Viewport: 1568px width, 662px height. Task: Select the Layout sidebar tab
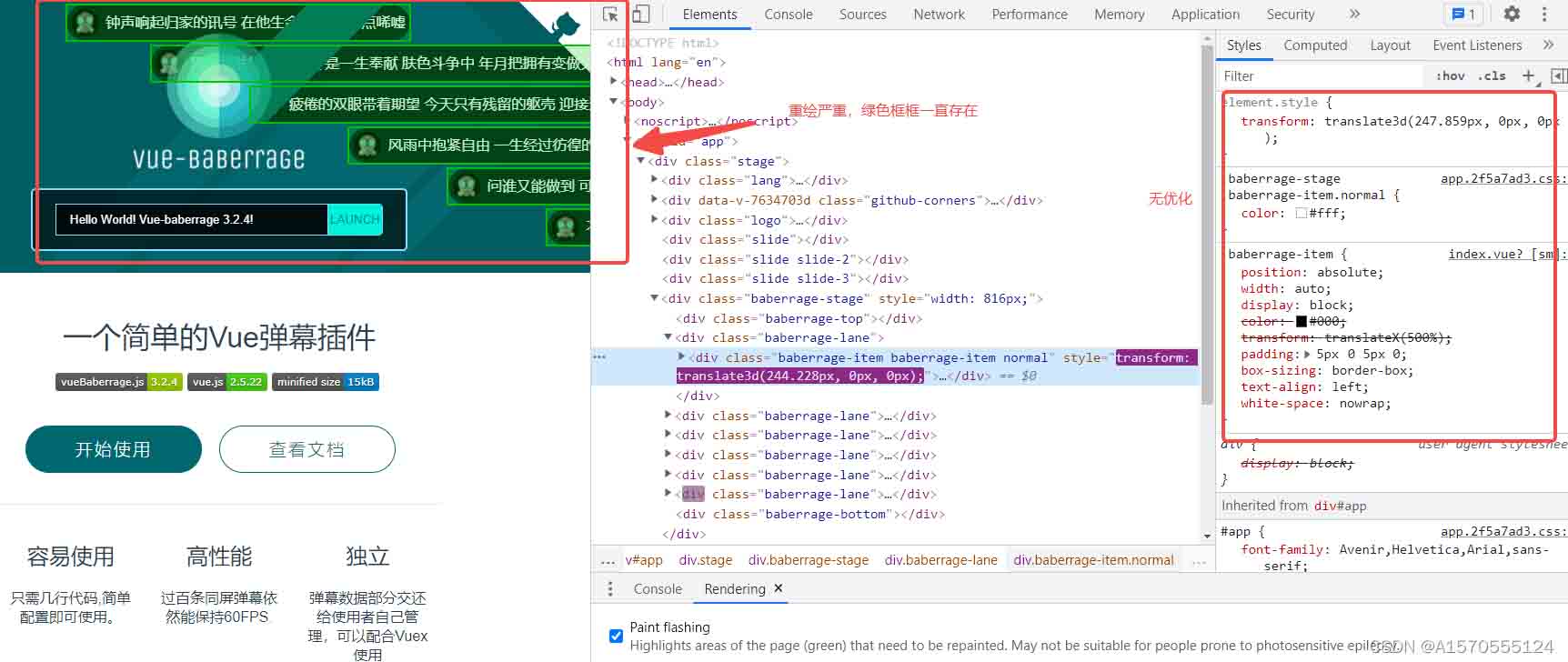[1390, 45]
